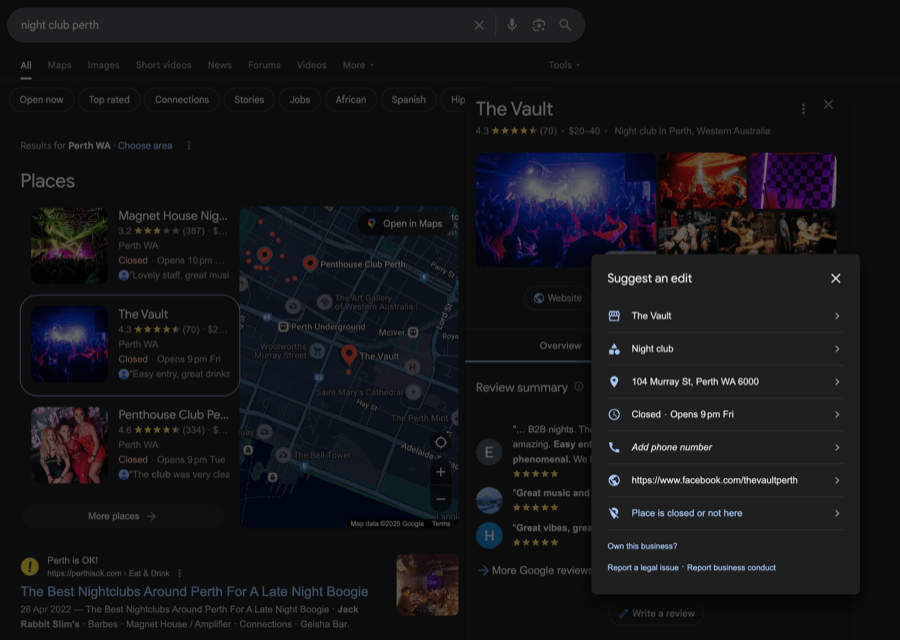Apply the Spanish filter chip
900x640 pixels.
(409, 100)
